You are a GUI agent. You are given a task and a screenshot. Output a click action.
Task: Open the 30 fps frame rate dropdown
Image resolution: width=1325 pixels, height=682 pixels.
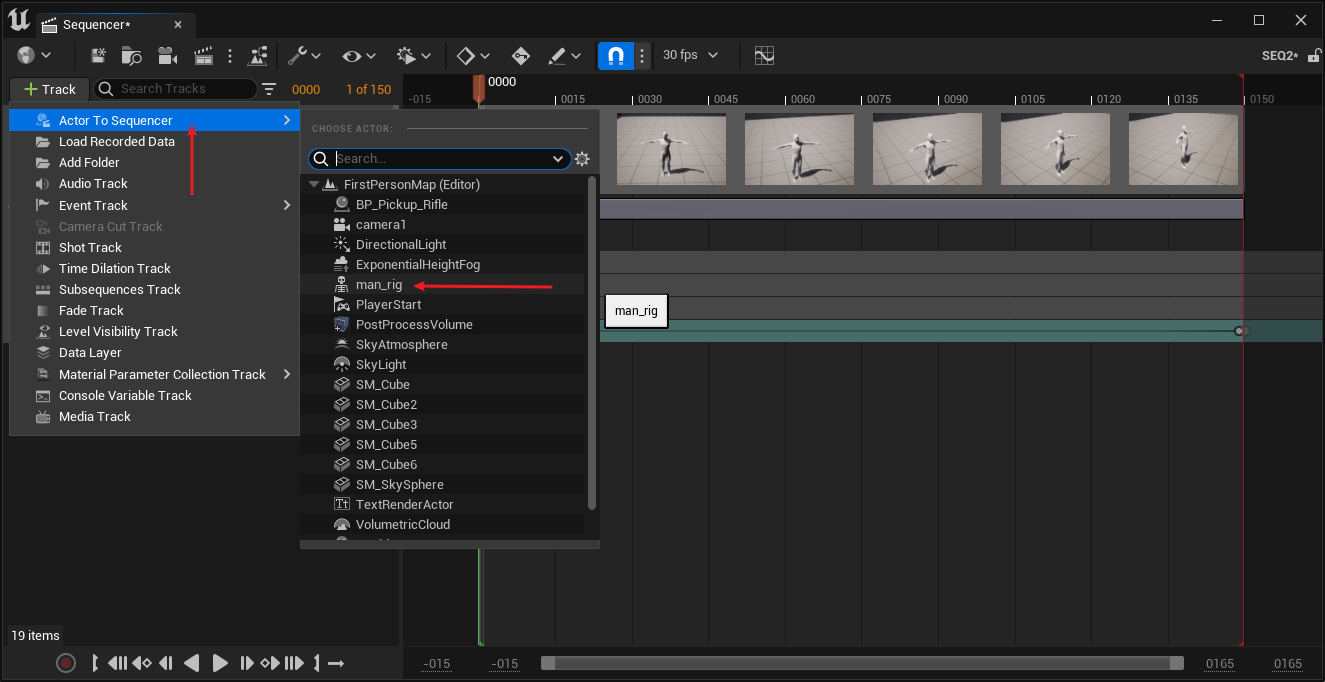tap(690, 56)
